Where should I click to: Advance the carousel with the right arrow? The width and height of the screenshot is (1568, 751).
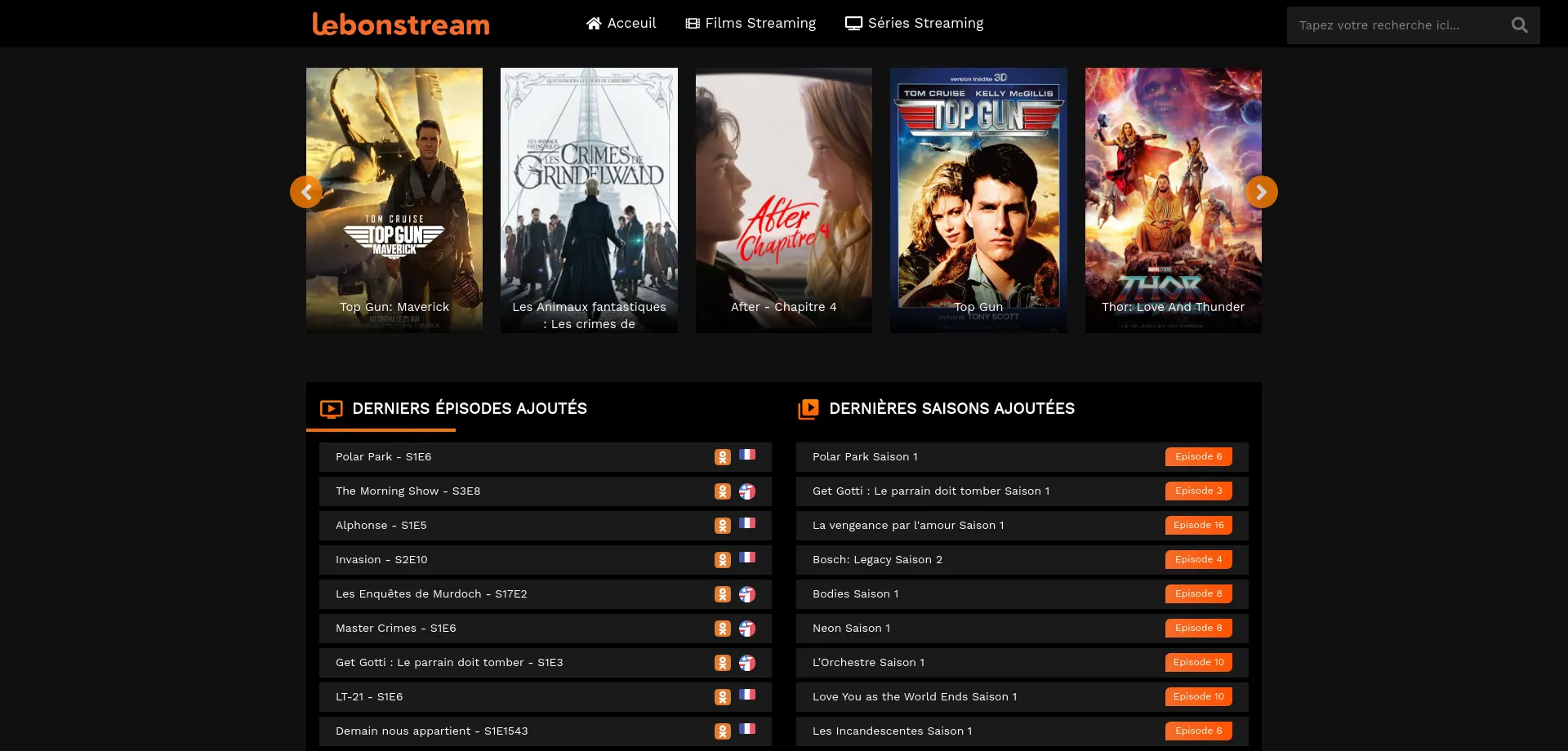pos(1262,192)
